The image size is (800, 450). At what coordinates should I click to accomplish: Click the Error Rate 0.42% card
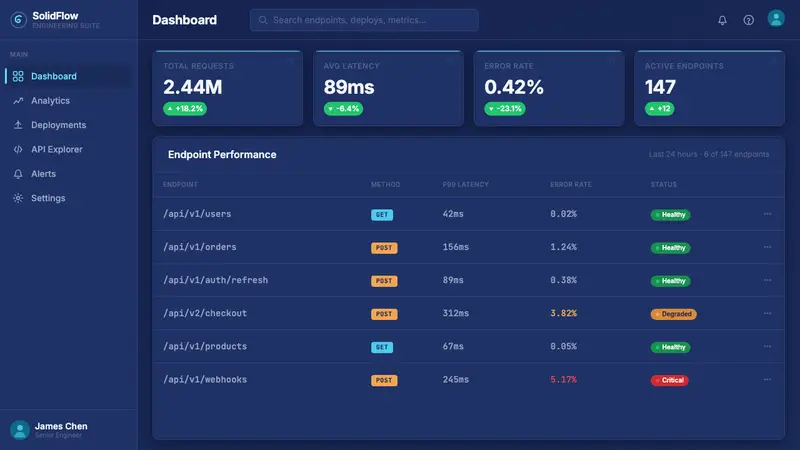click(x=549, y=88)
